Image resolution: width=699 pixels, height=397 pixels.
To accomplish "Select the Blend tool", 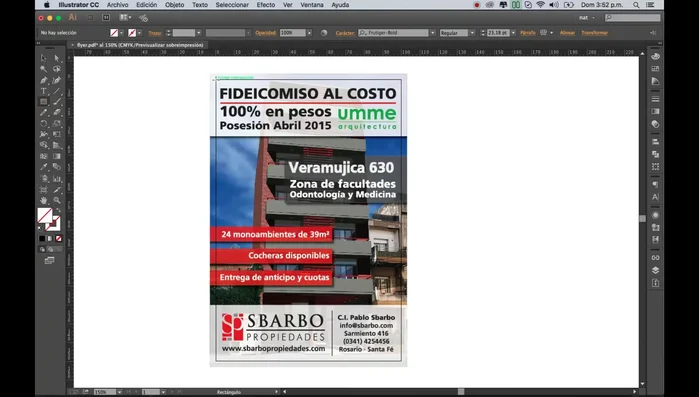I will pos(57,167).
